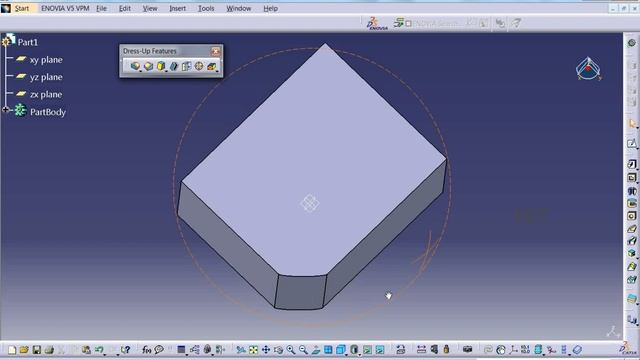This screenshot has height=360, width=640.
Task: Open the File menu
Action: point(101,8)
